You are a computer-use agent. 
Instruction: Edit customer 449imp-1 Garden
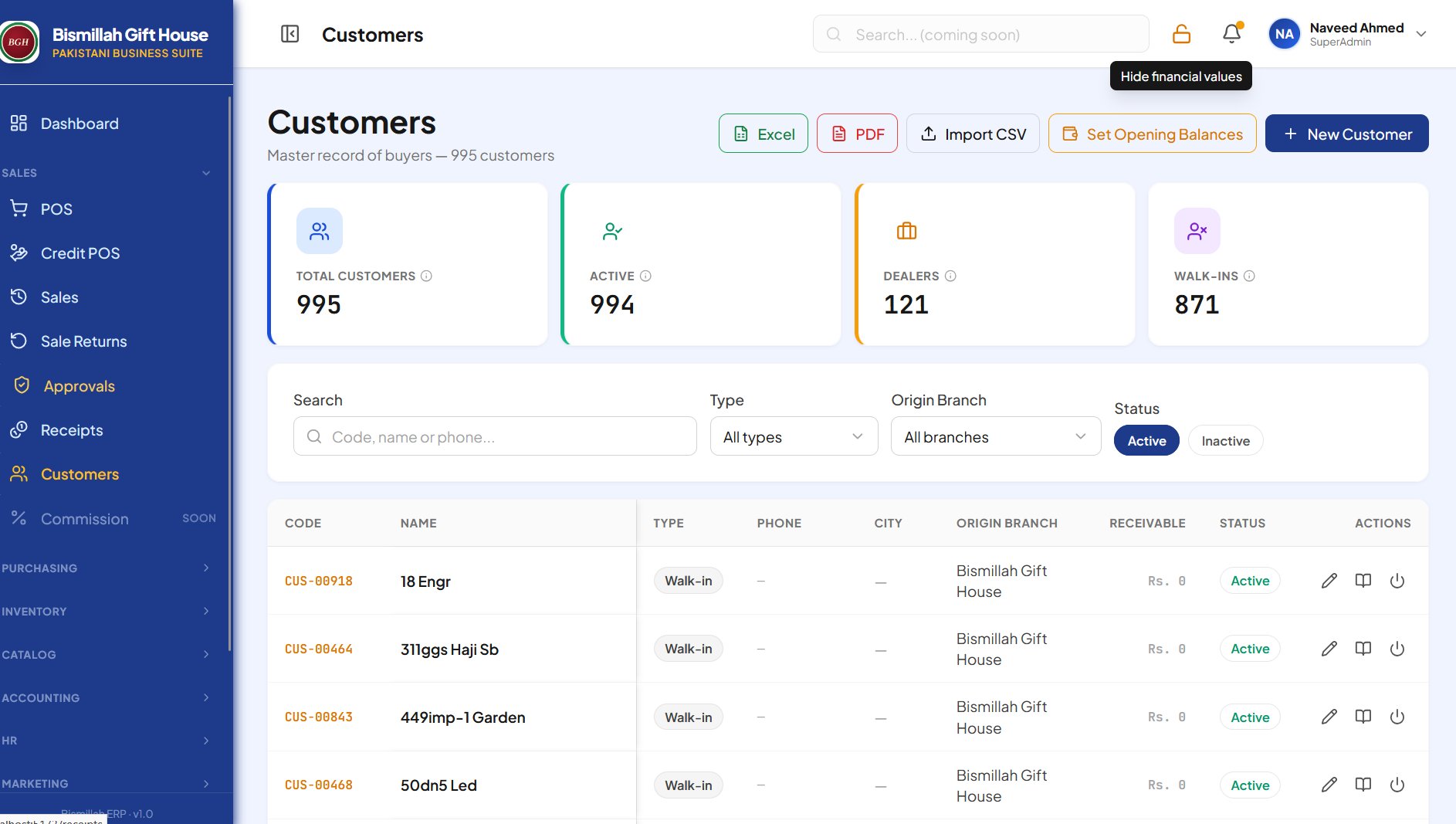click(x=1329, y=717)
